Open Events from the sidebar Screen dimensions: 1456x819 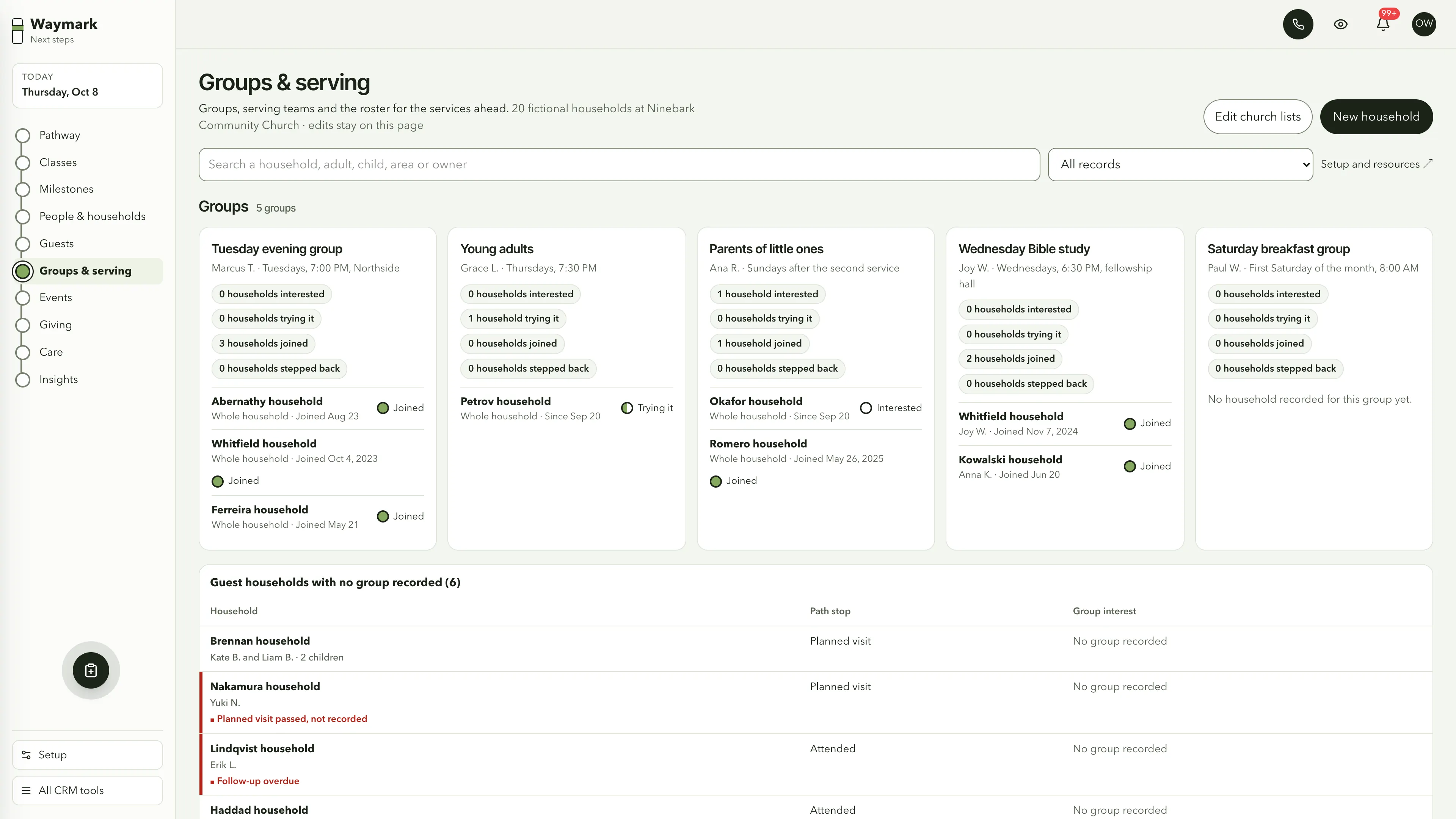pyautogui.click(x=56, y=297)
